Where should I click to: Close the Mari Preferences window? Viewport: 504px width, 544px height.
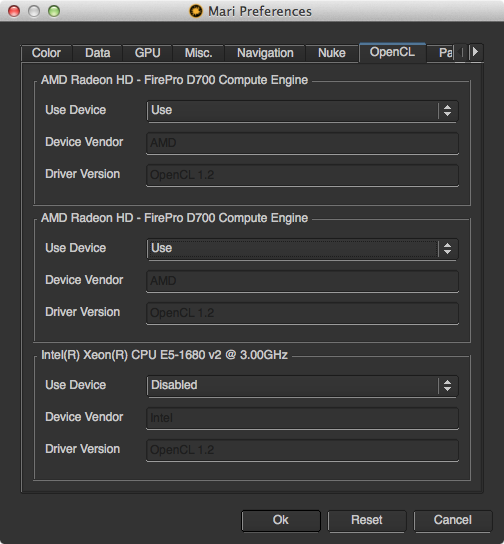click(x=14, y=11)
